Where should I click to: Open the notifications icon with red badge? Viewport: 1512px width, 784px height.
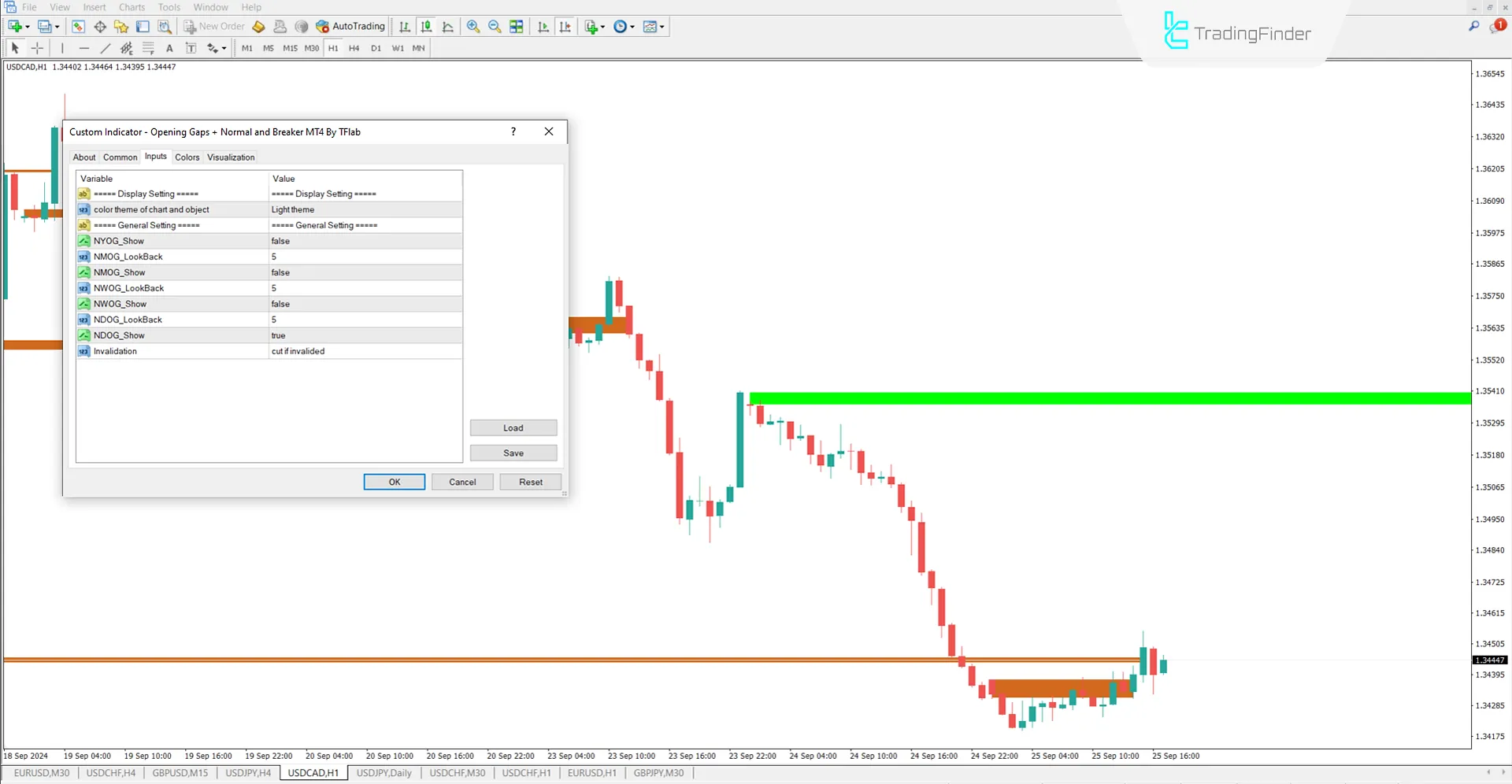pos(1497,26)
